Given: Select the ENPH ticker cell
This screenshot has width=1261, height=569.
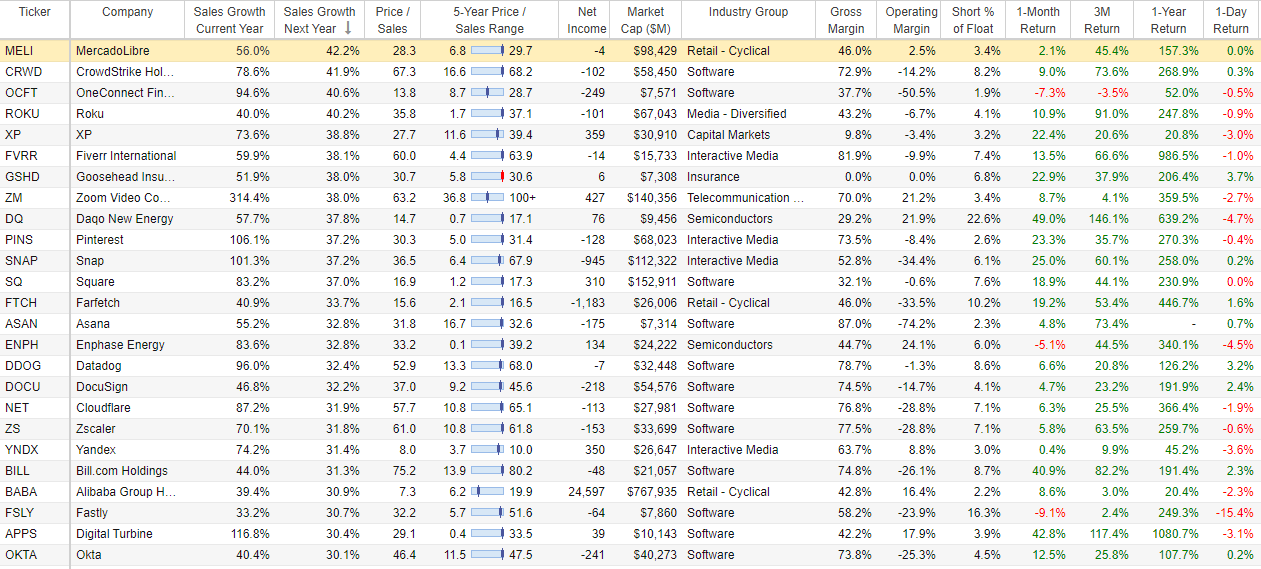Looking at the screenshot, I should (20, 345).
